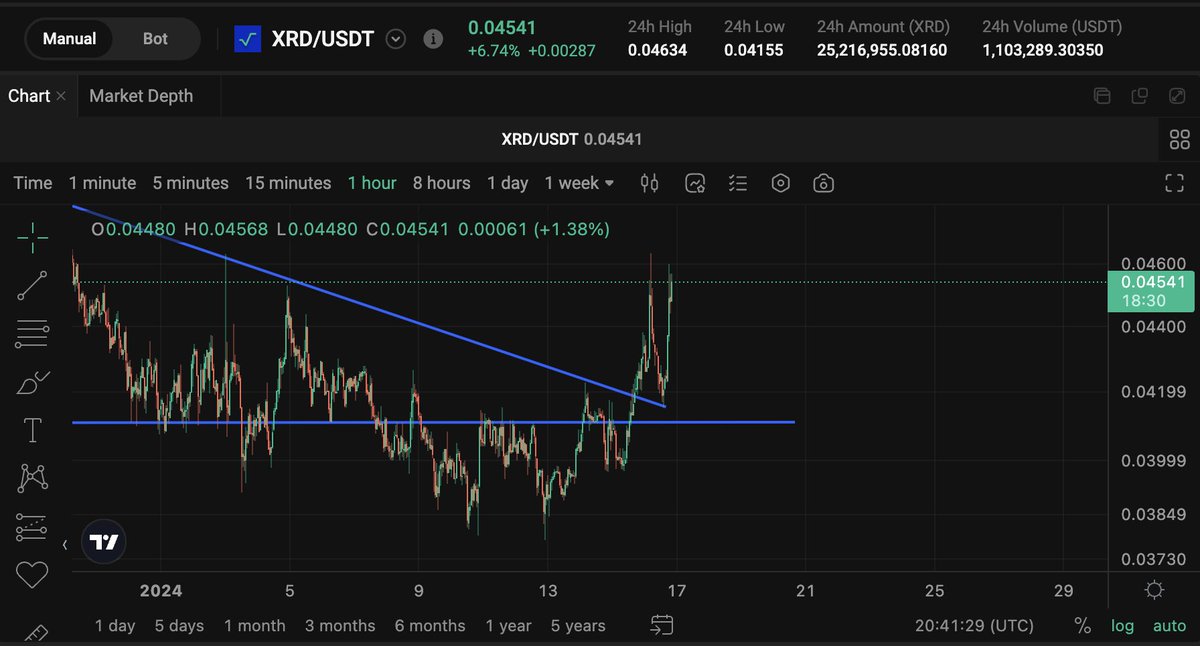This screenshot has width=1200, height=646.
Task: Select the trend line drawing tool
Action: pyautogui.click(x=32, y=286)
